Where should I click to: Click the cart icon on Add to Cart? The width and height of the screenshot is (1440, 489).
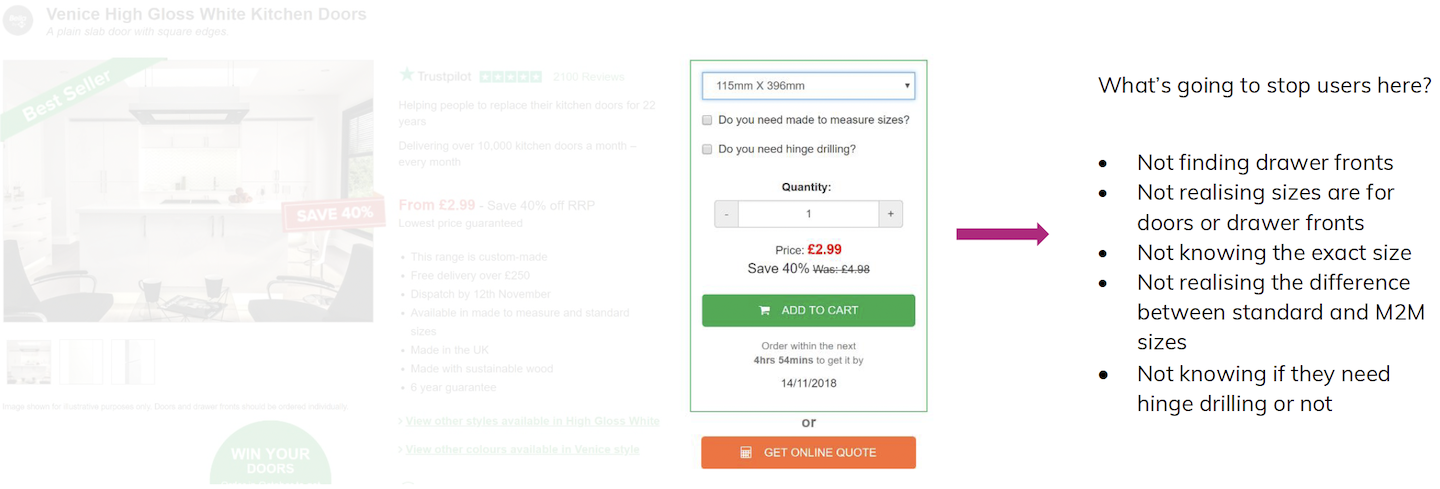tap(765, 310)
